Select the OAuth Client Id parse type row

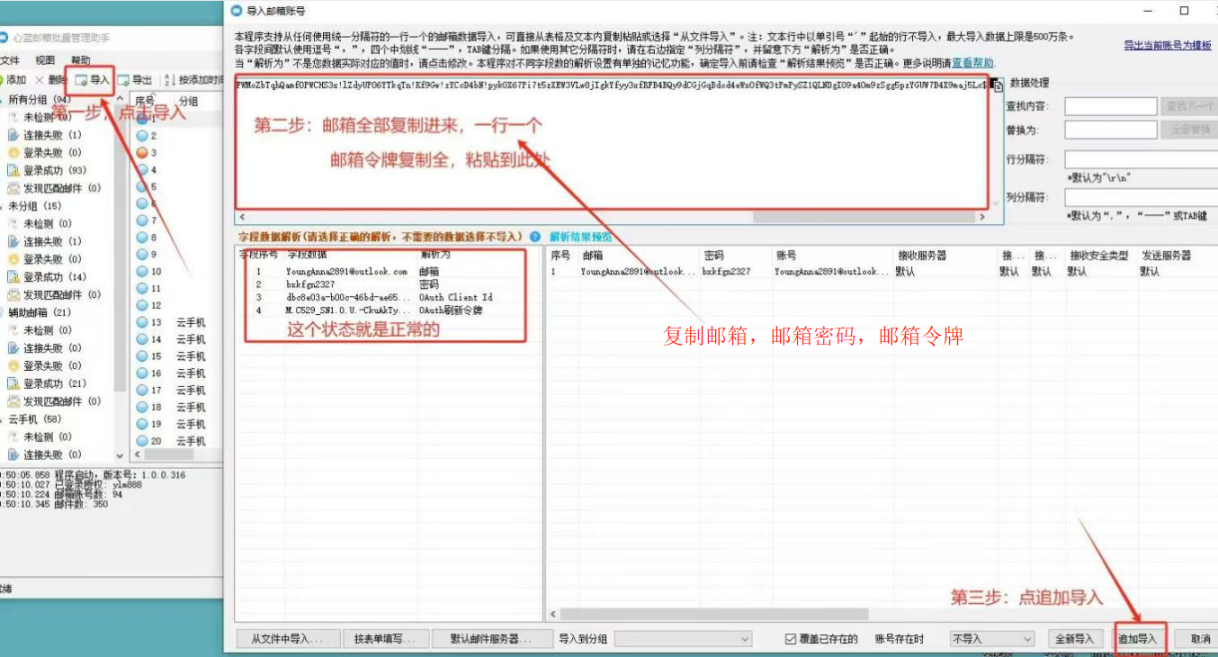click(x=455, y=297)
